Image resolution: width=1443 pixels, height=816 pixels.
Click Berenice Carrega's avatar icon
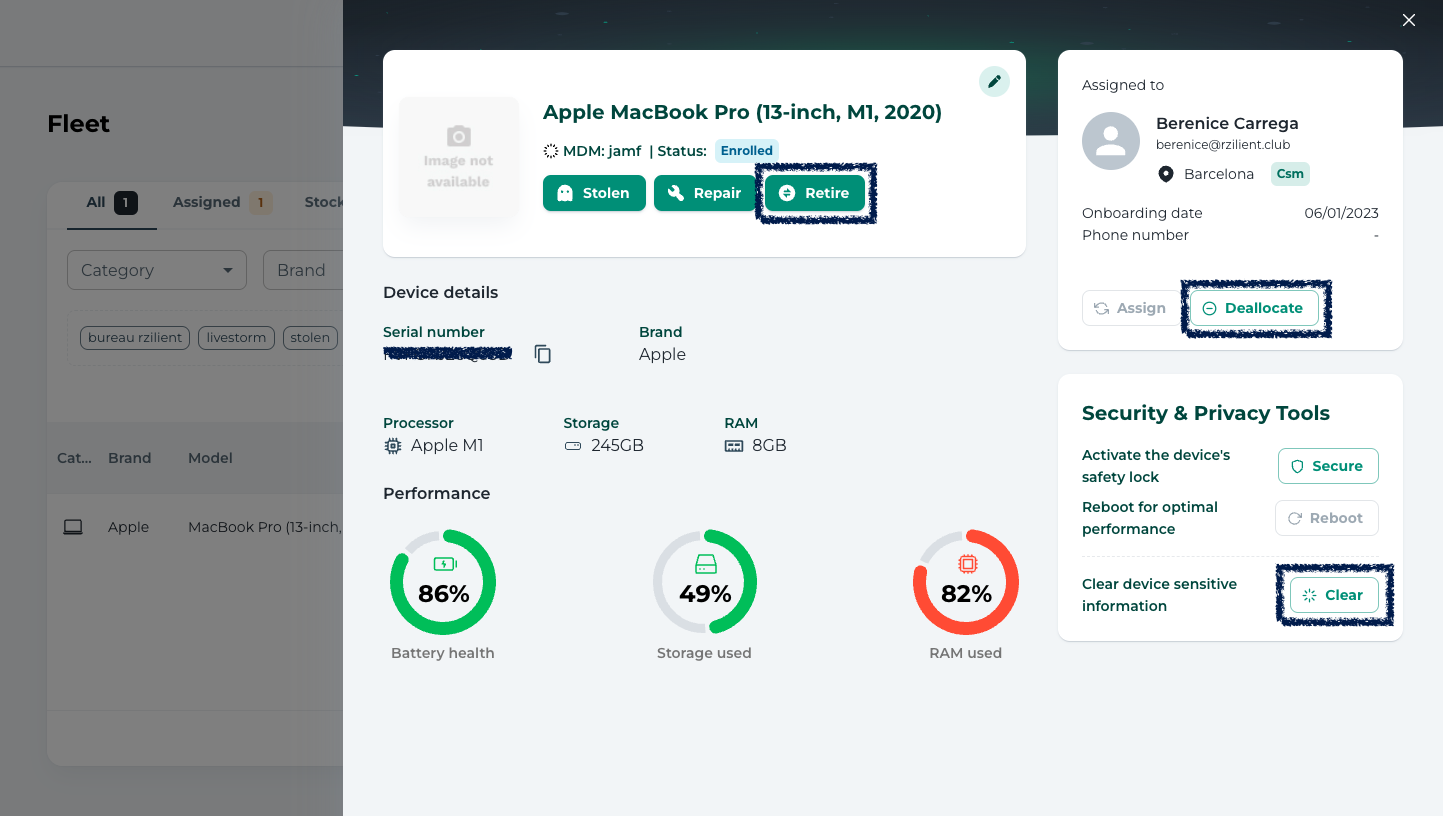click(x=1111, y=141)
